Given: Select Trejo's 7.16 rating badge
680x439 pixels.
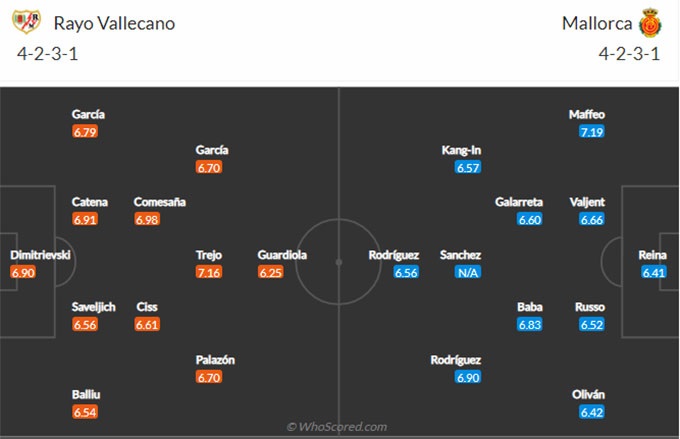Looking at the screenshot, I should click(209, 272).
